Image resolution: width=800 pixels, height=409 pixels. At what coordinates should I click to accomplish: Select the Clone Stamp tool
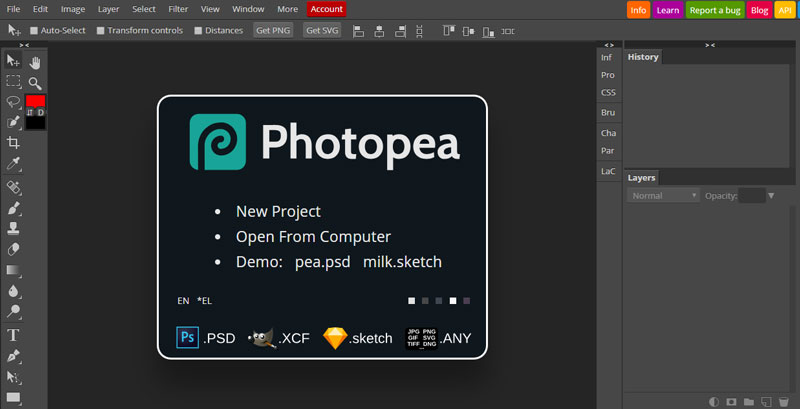tap(13, 229)
